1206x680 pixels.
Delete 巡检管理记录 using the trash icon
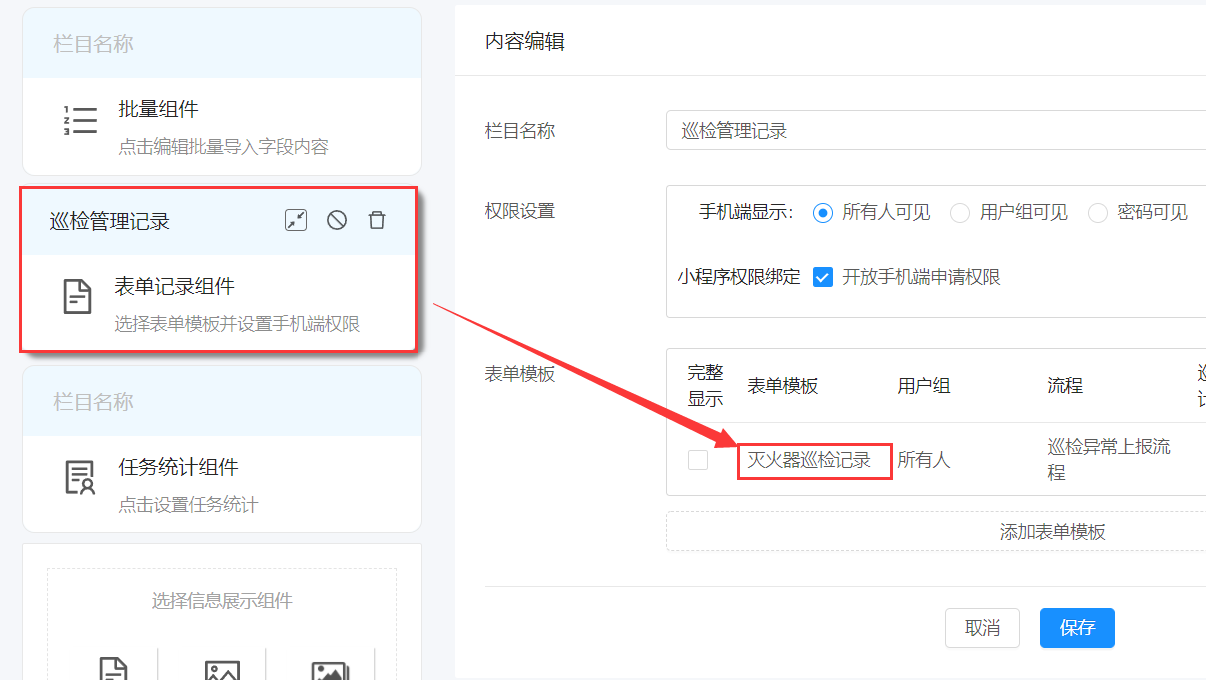coord(377,220)
